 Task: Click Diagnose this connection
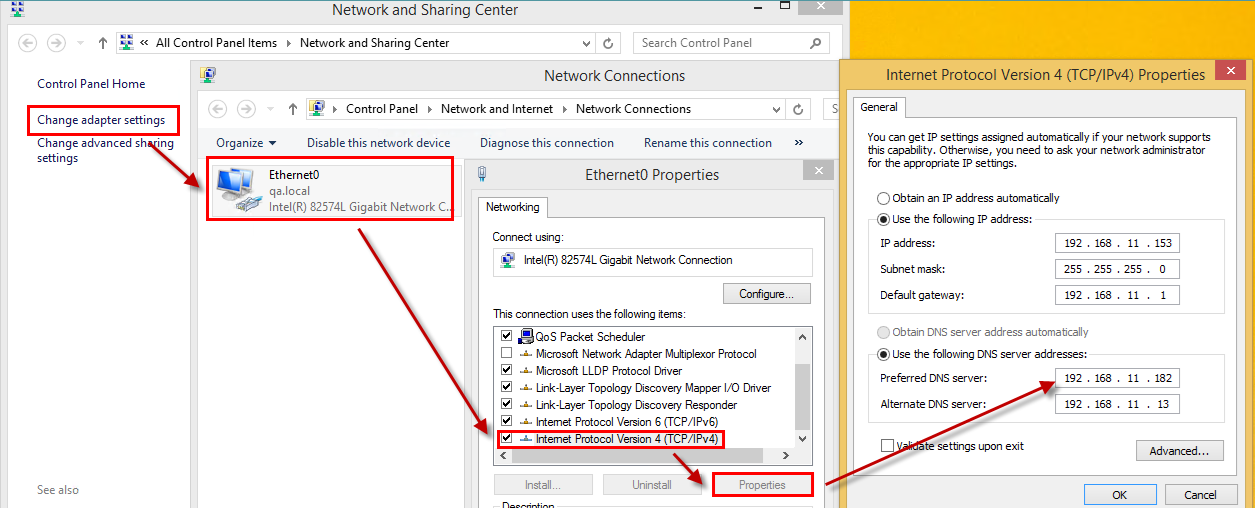tap(546, 143)
